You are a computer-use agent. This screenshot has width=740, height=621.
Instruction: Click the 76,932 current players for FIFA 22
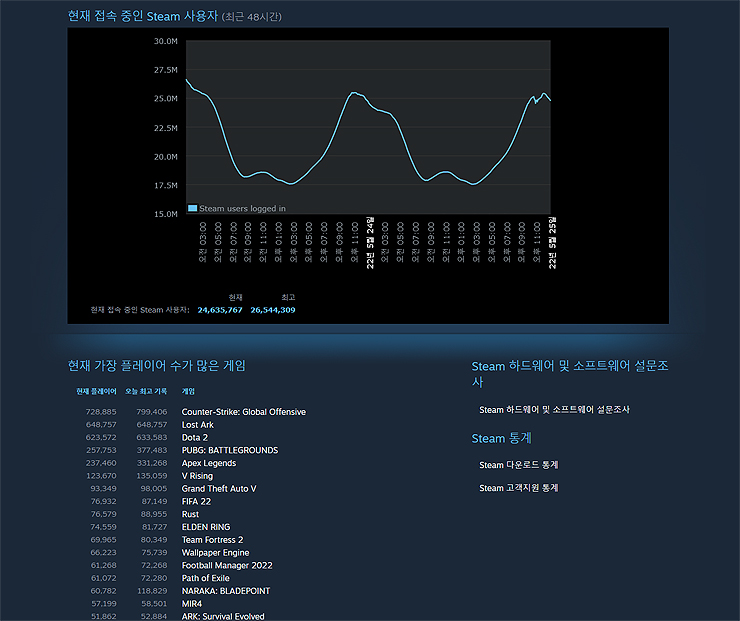(x=103, y=501)
